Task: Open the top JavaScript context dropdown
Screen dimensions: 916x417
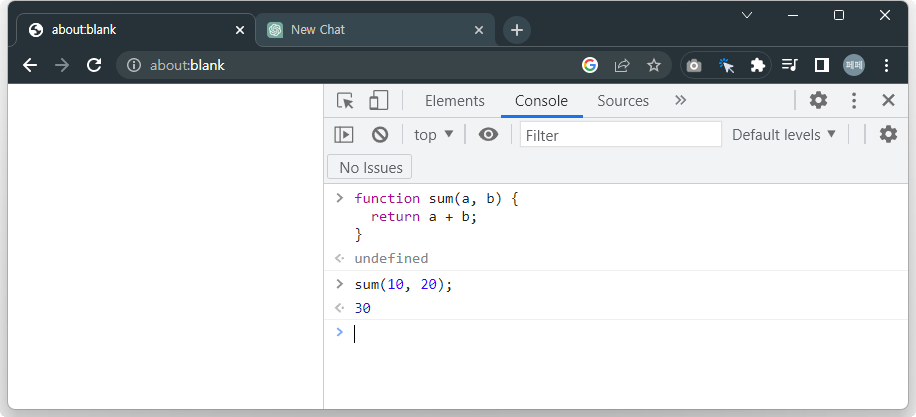Action: tap(433, 135)
